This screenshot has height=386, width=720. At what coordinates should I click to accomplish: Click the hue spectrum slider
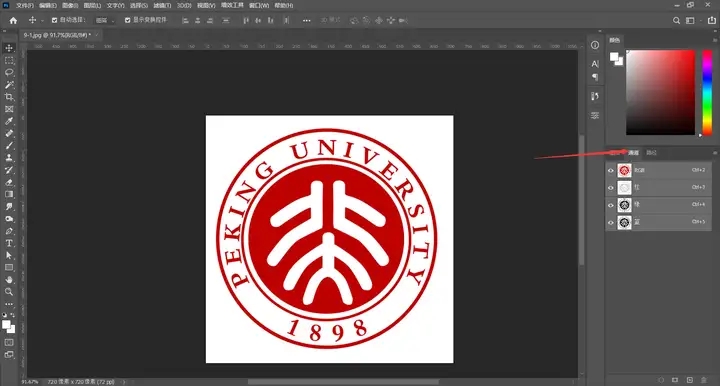707,93
